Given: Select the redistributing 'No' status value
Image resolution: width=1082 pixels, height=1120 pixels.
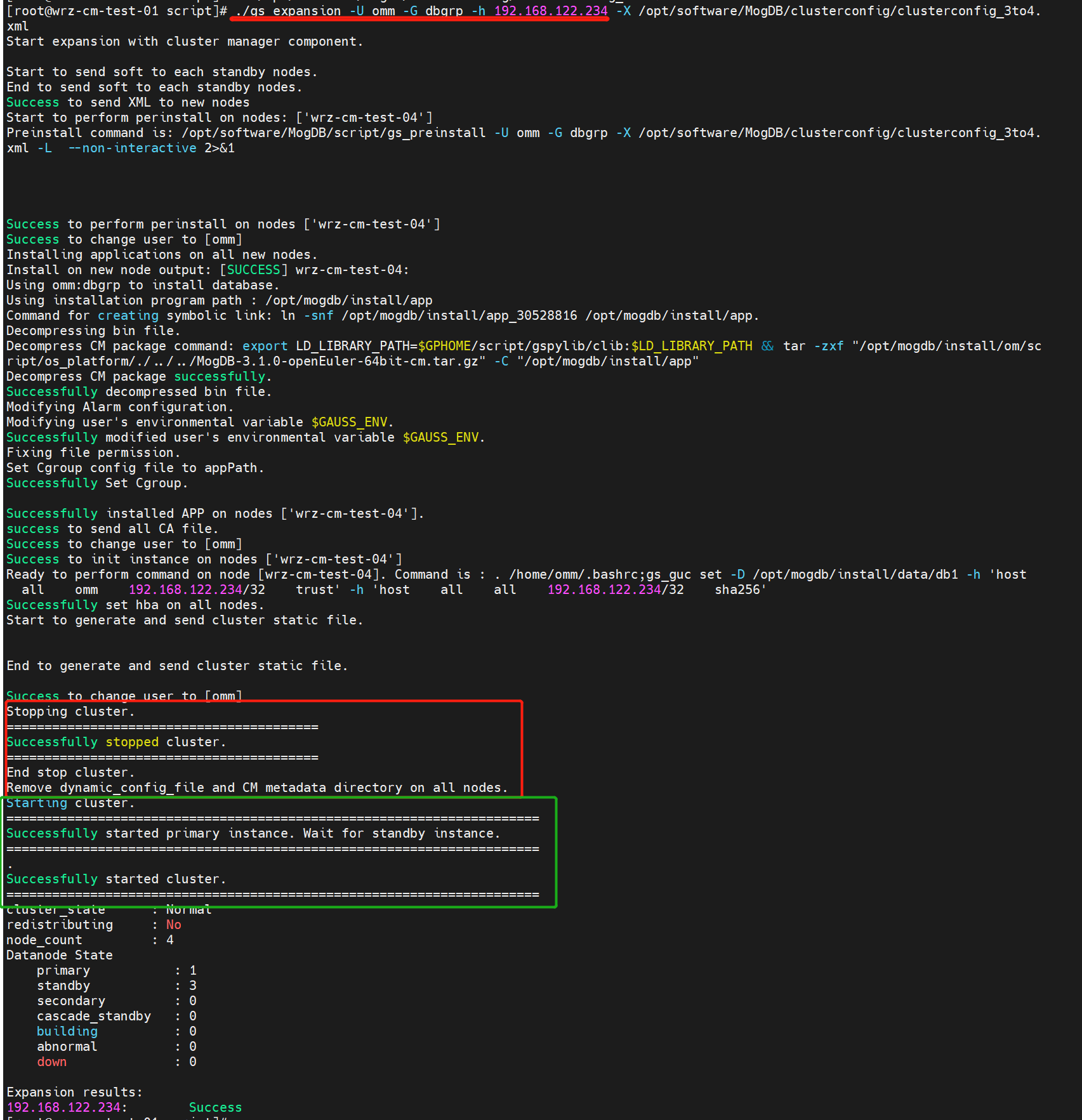Looking at the screenshot, I should (173, 925).
